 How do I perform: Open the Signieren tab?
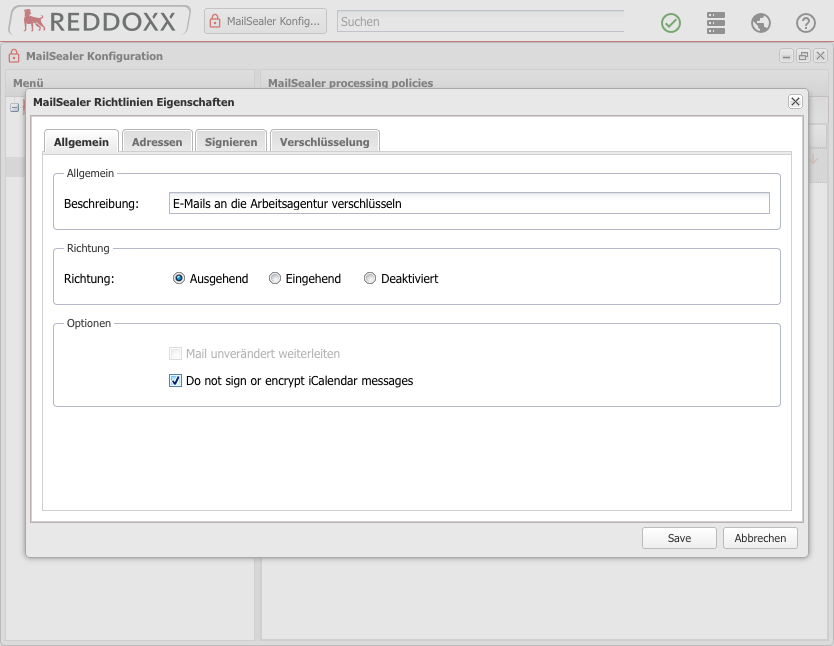coord(231,141)
